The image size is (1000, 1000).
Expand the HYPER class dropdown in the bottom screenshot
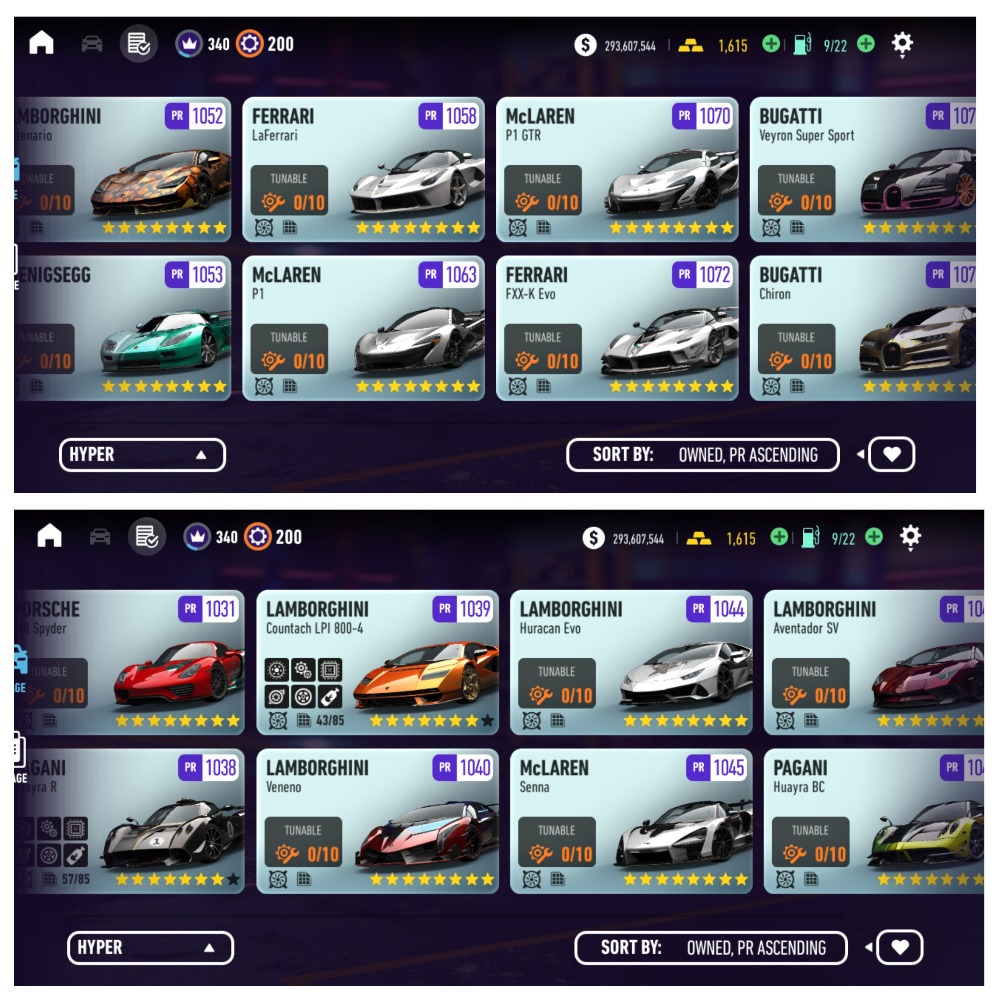coord(151,948)
